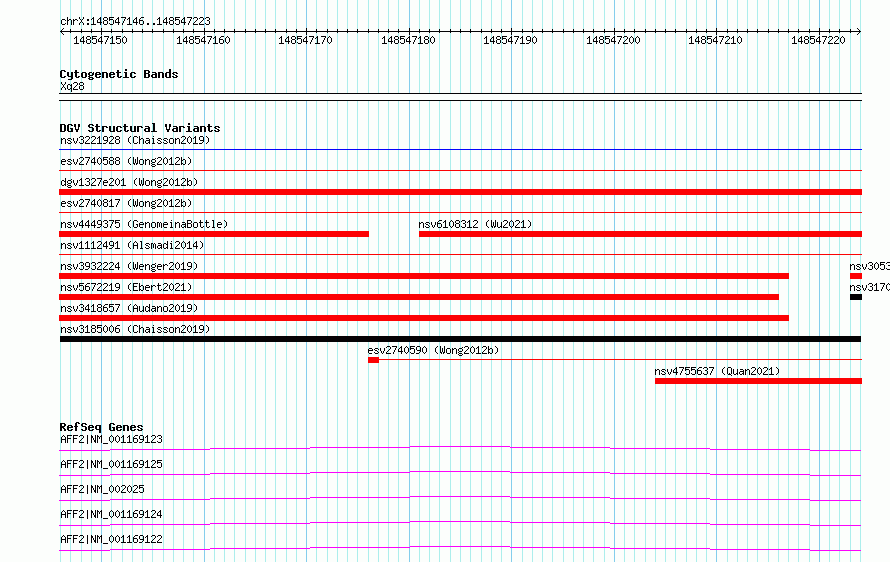890x562 pixels.
Task: Select variant nsv1112491 (Alsmadi2014)
Action: (x=132, y=245)
